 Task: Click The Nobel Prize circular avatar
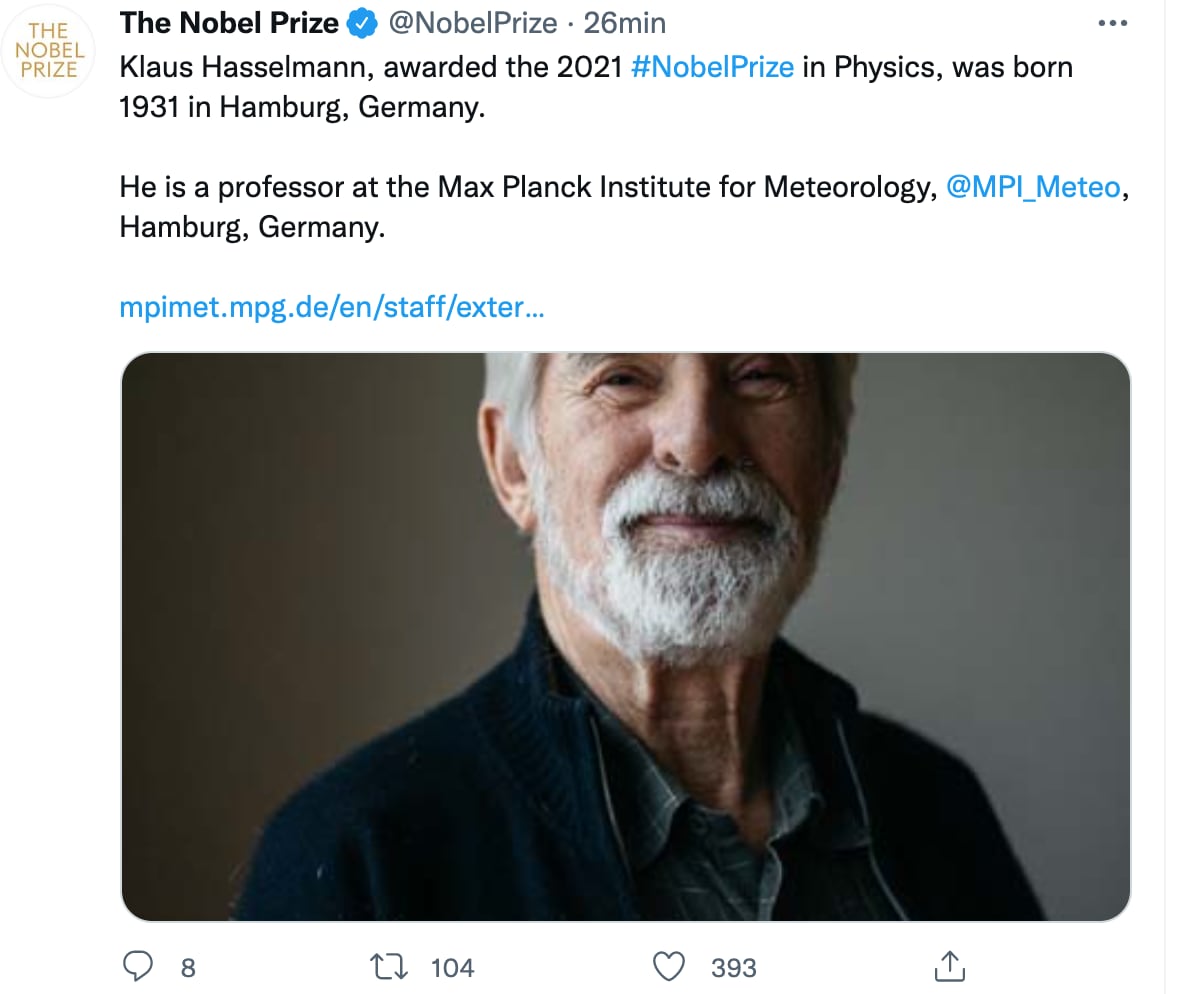click(x=48, y=50)
